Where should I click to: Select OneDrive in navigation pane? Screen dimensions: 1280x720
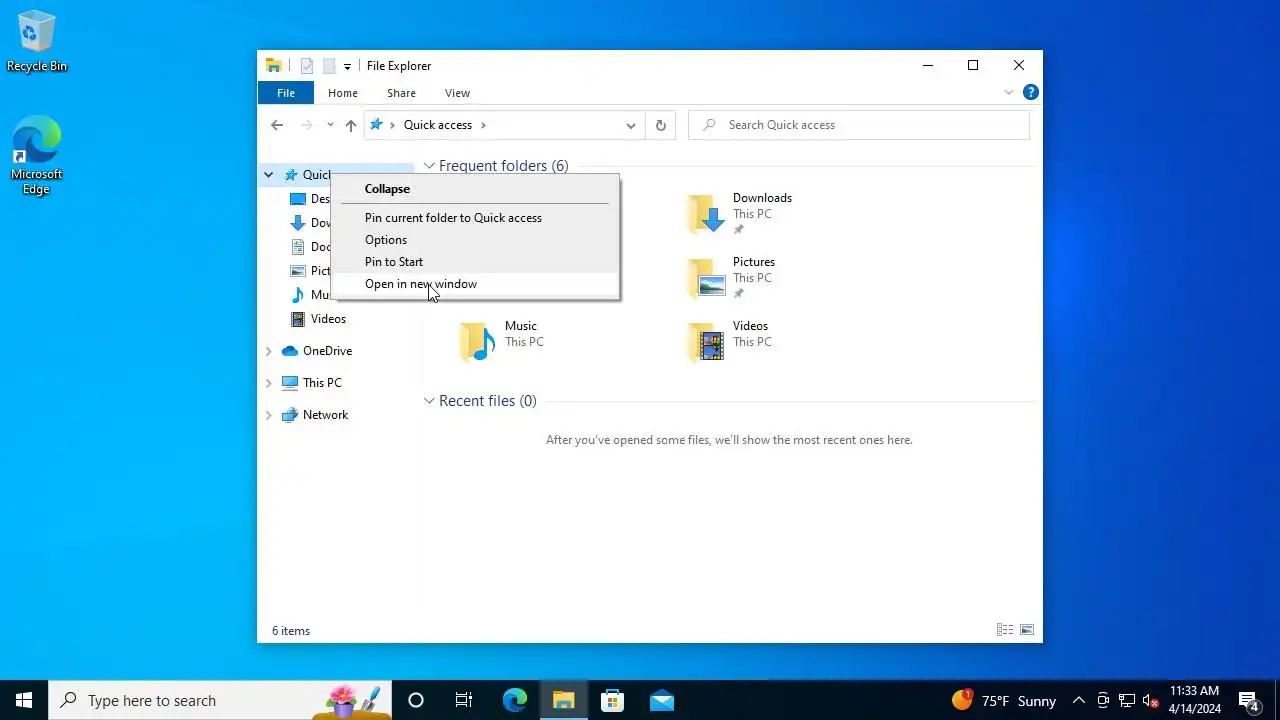pyautogui.click(x=327, y=351)
